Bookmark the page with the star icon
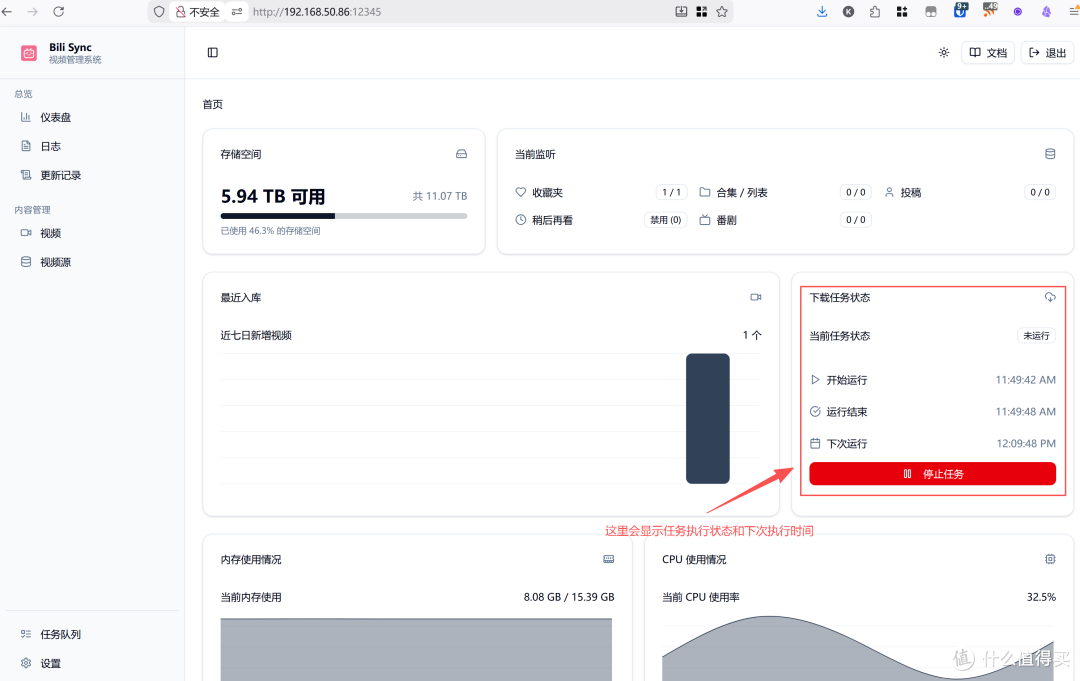This screenshot has height=681, width=1080. coord(722,12)
